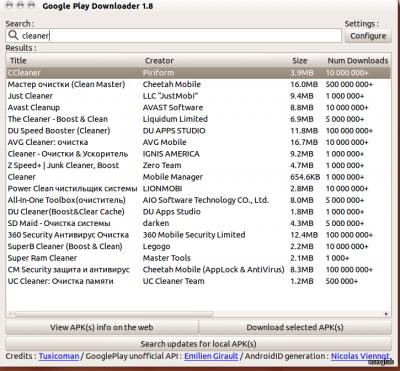Sort by Num Downloads column header
Viewport: 400px width, 371px height.
(x=357, y=61)
